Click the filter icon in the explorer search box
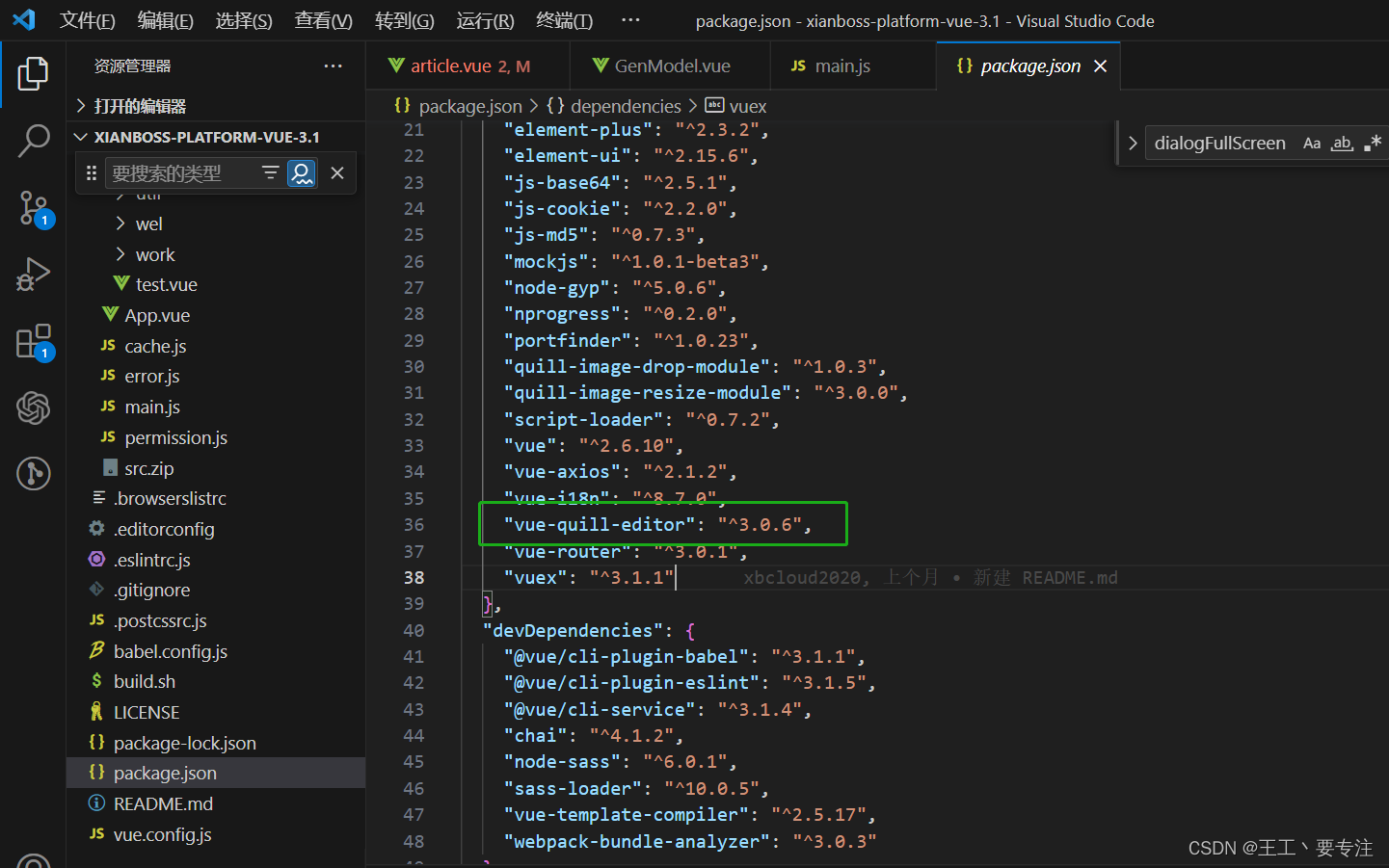Viewport: 1389px width, 868px height. 270,173
